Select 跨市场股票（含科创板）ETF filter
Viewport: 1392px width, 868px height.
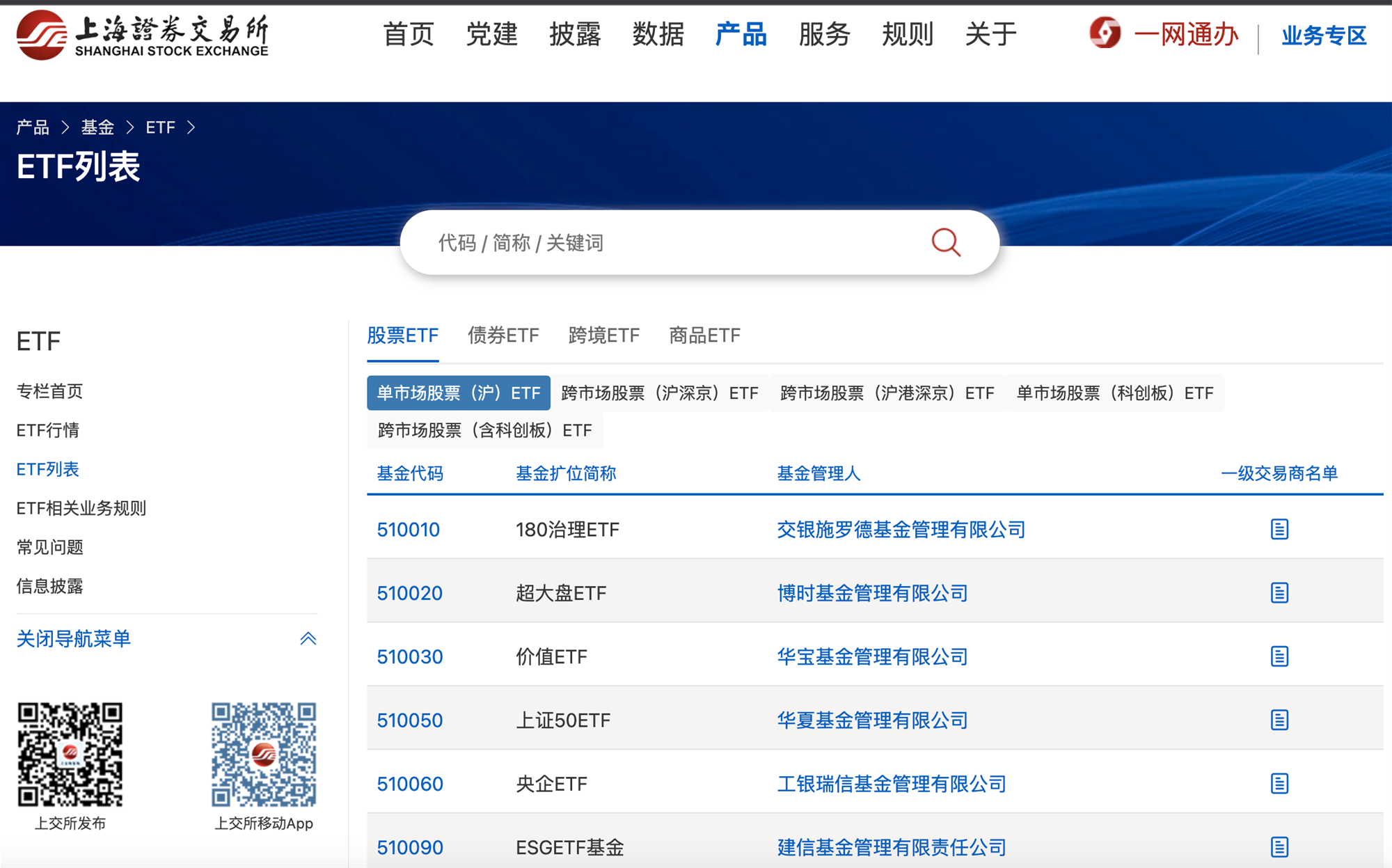pos(484,431)
